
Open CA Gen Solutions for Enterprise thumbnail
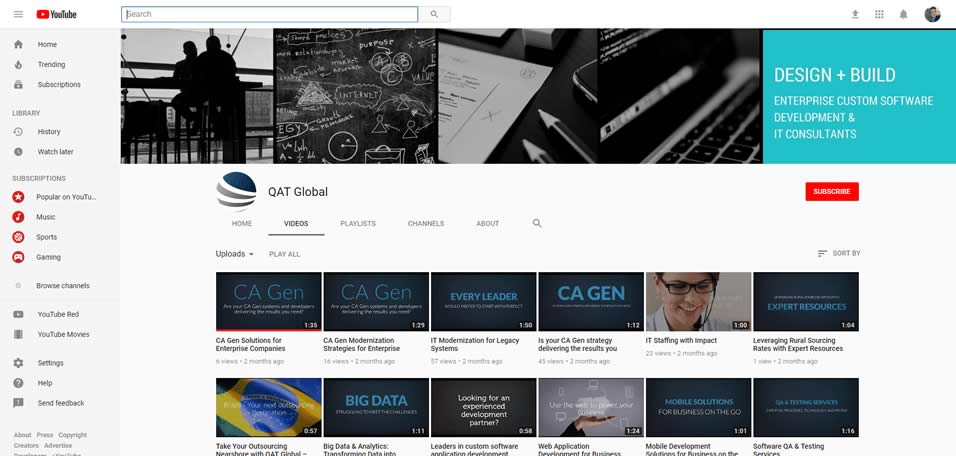268,302
